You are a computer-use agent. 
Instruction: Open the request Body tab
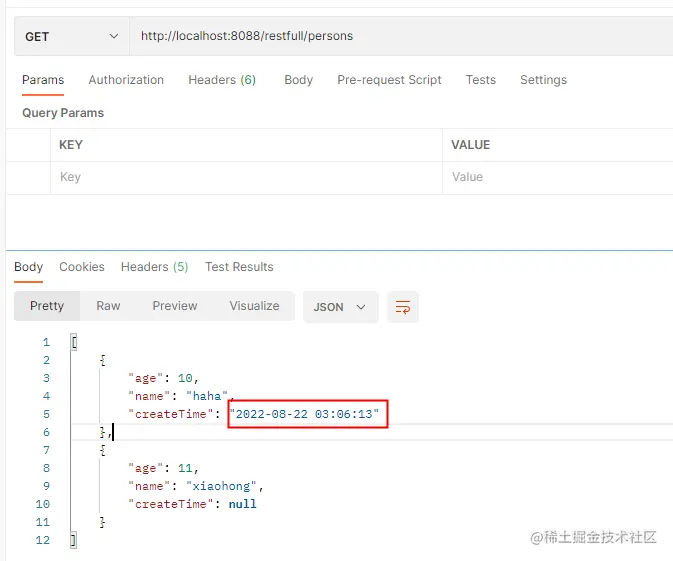pos(298,80)
